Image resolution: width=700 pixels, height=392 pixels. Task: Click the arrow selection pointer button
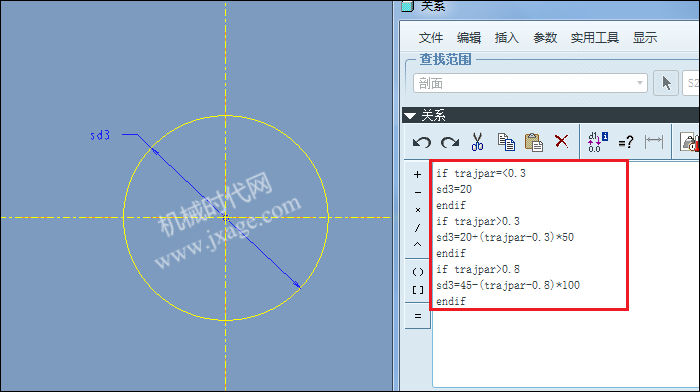tap(666, 83)
